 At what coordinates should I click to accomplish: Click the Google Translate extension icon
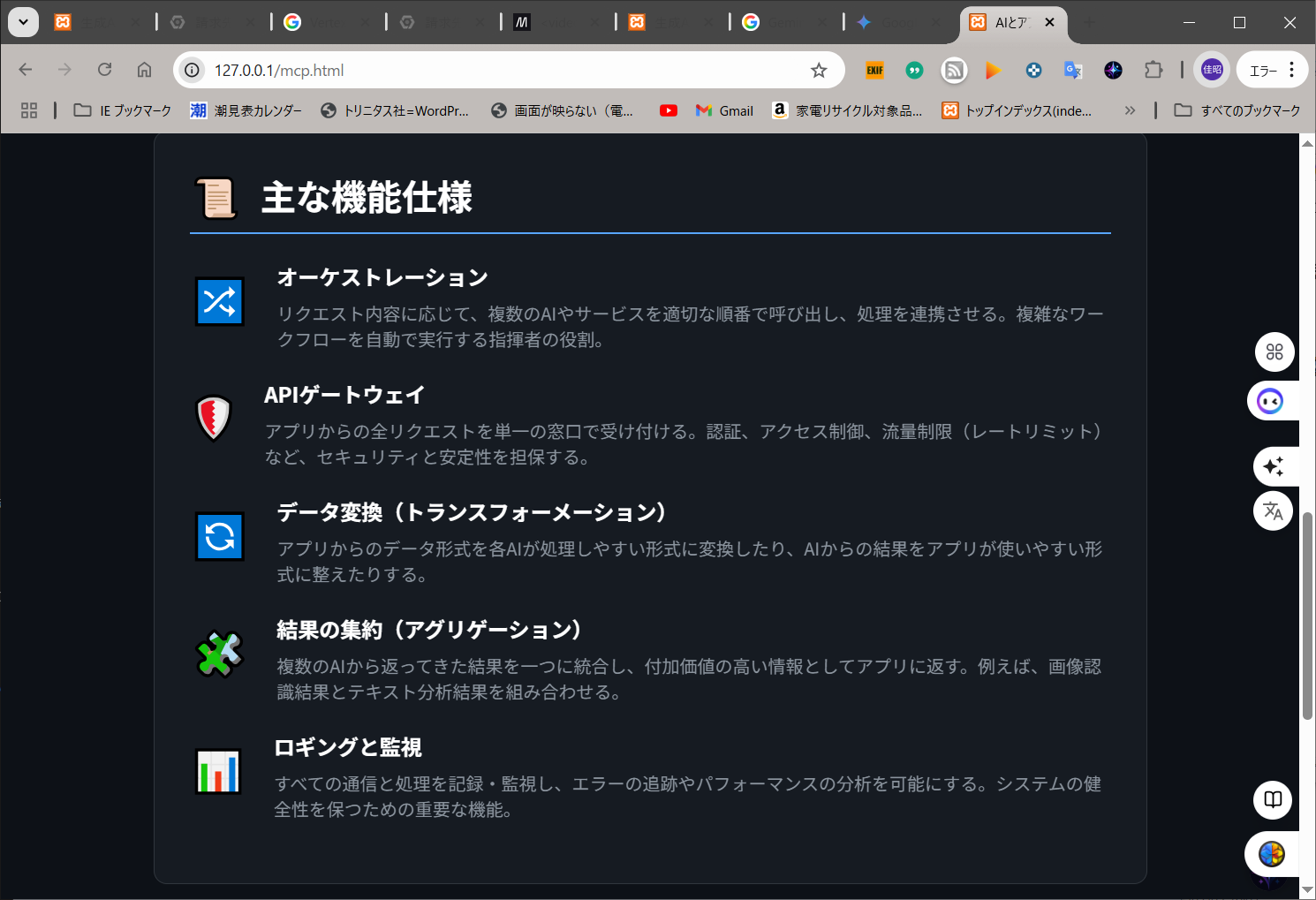pyautogui.click(x=1073, y=71)
